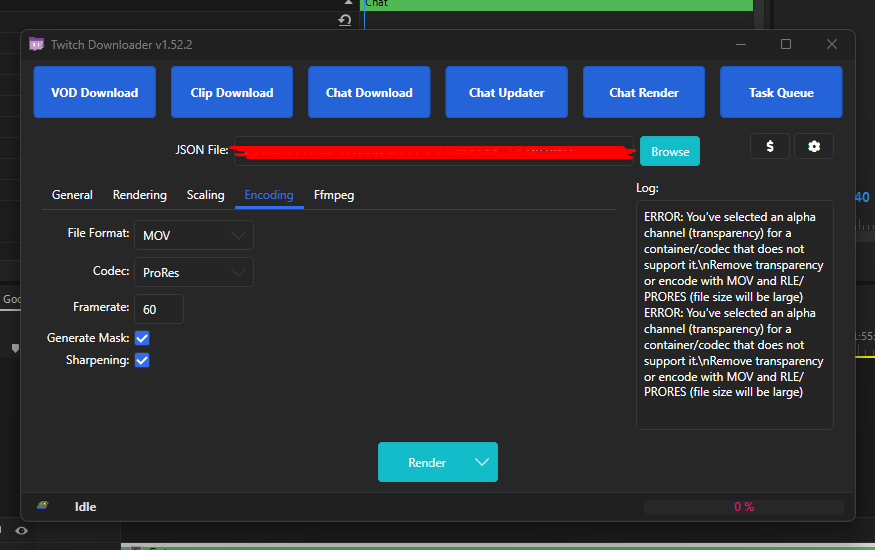Open the Clip Download page
This screenshot has width=875, height=550.
coord(232,92)
